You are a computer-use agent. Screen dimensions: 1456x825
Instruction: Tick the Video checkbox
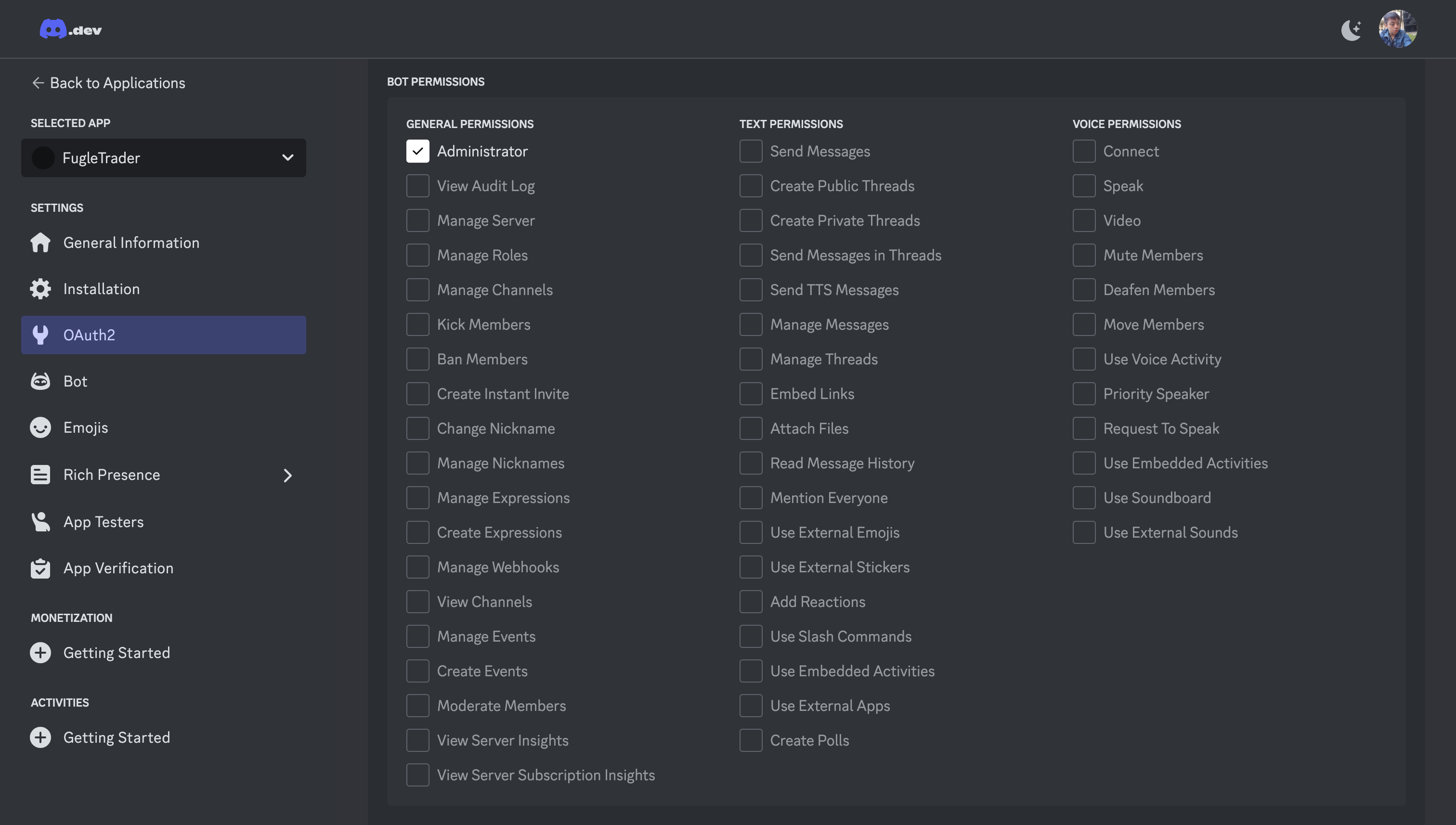[1084, 220]
